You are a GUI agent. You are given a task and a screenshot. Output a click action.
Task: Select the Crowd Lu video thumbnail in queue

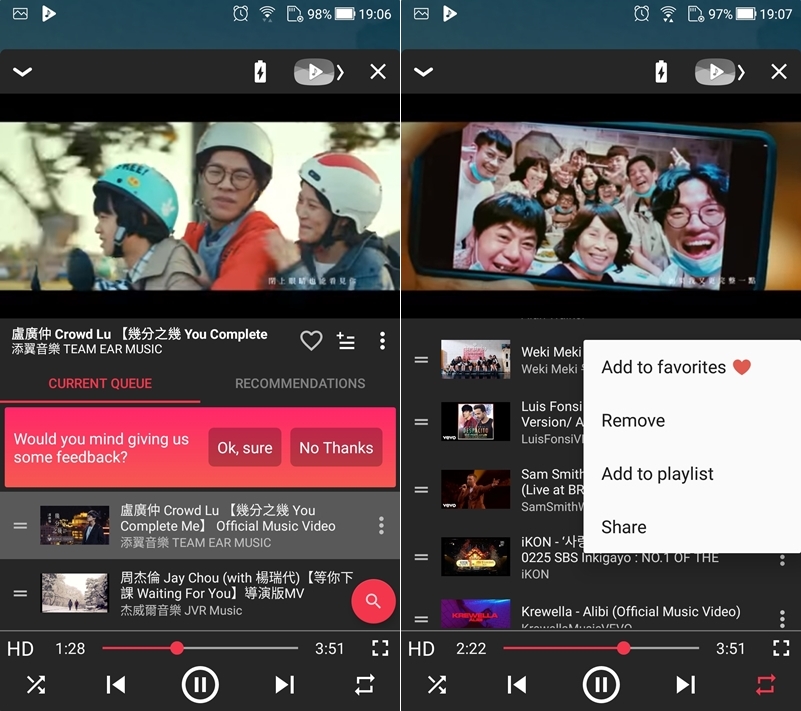(75, 526)
